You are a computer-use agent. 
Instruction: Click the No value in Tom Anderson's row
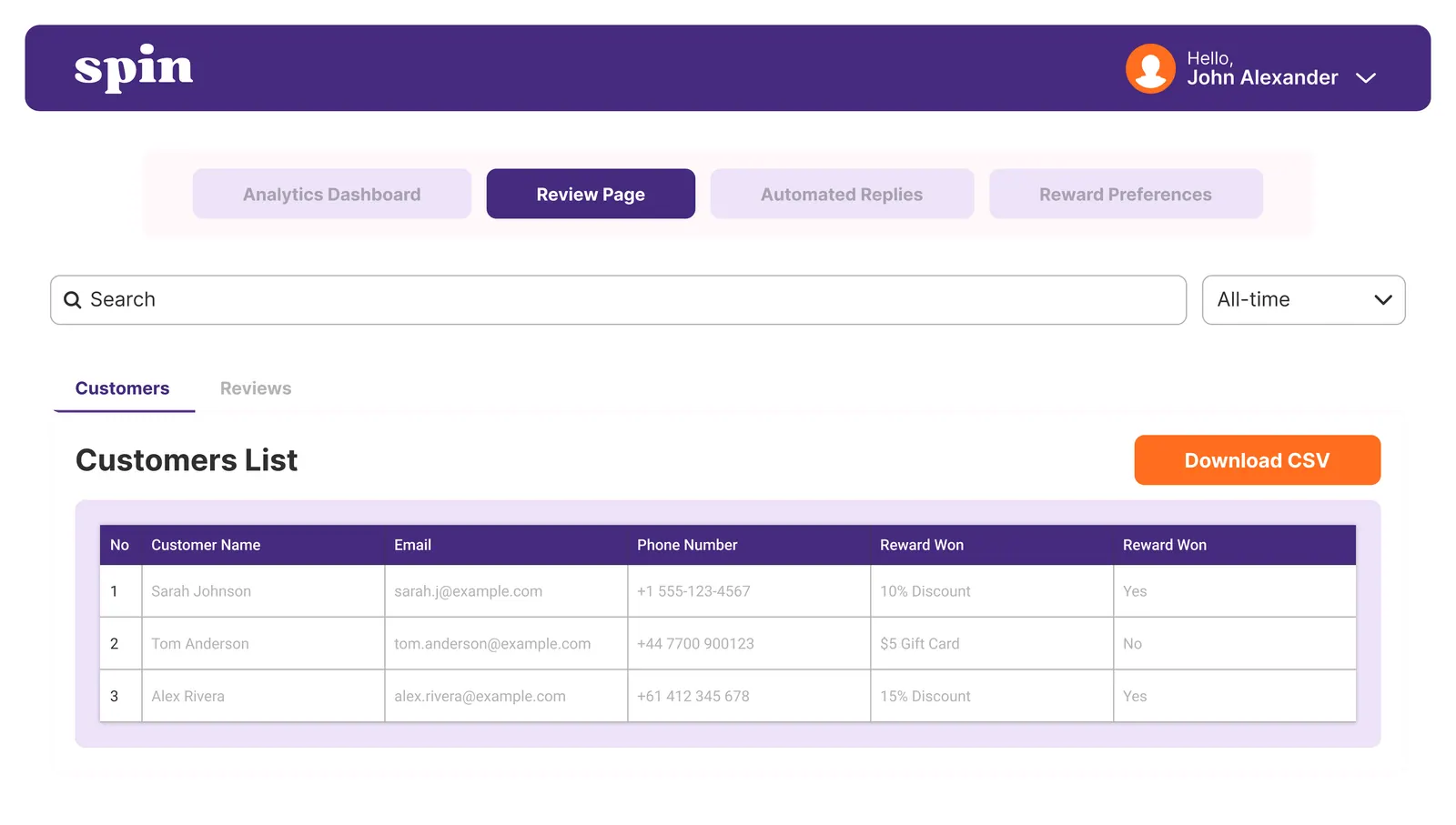[x=1132, y=644]
